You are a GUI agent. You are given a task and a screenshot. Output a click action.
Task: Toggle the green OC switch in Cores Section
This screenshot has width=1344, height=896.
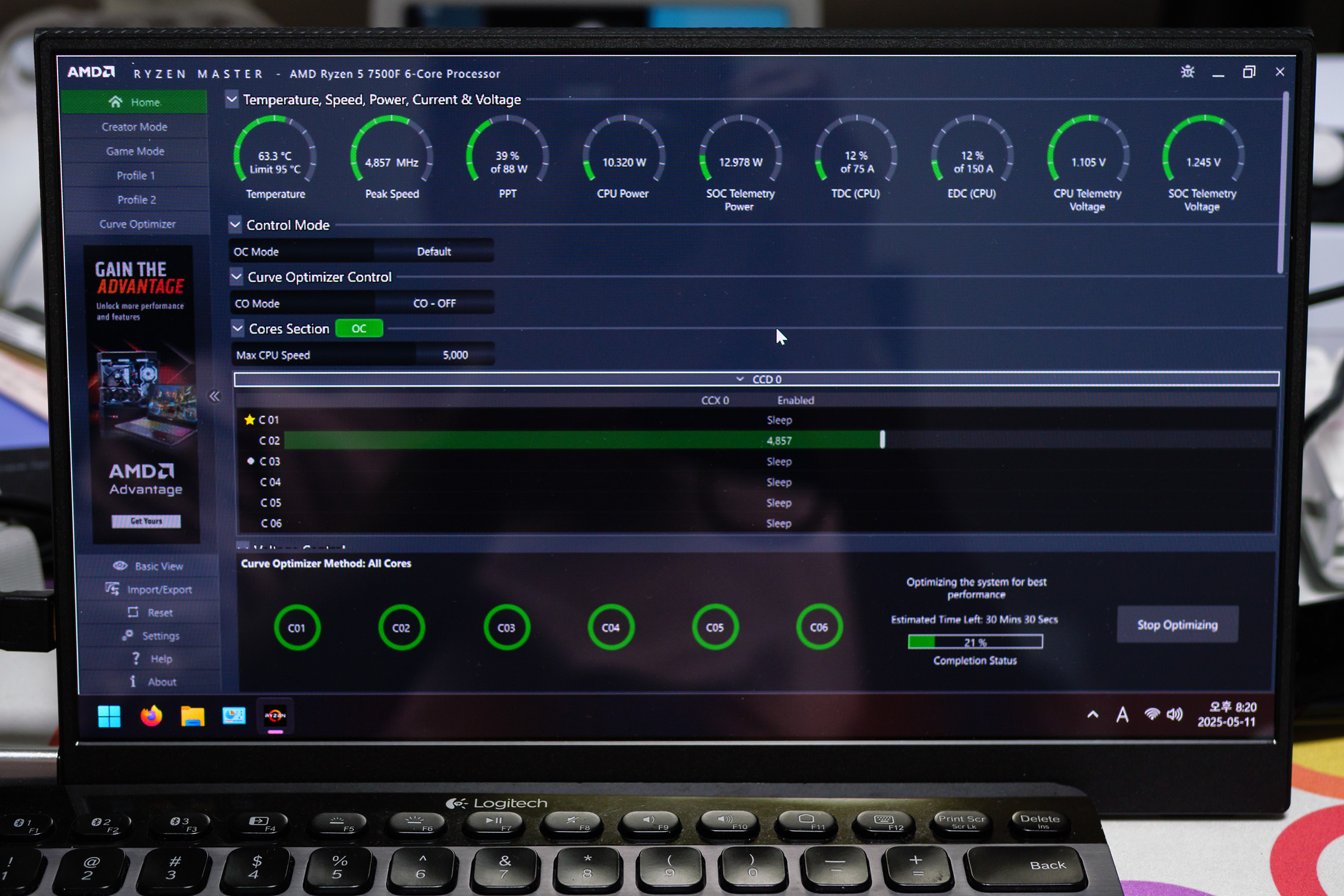[358, 329]
